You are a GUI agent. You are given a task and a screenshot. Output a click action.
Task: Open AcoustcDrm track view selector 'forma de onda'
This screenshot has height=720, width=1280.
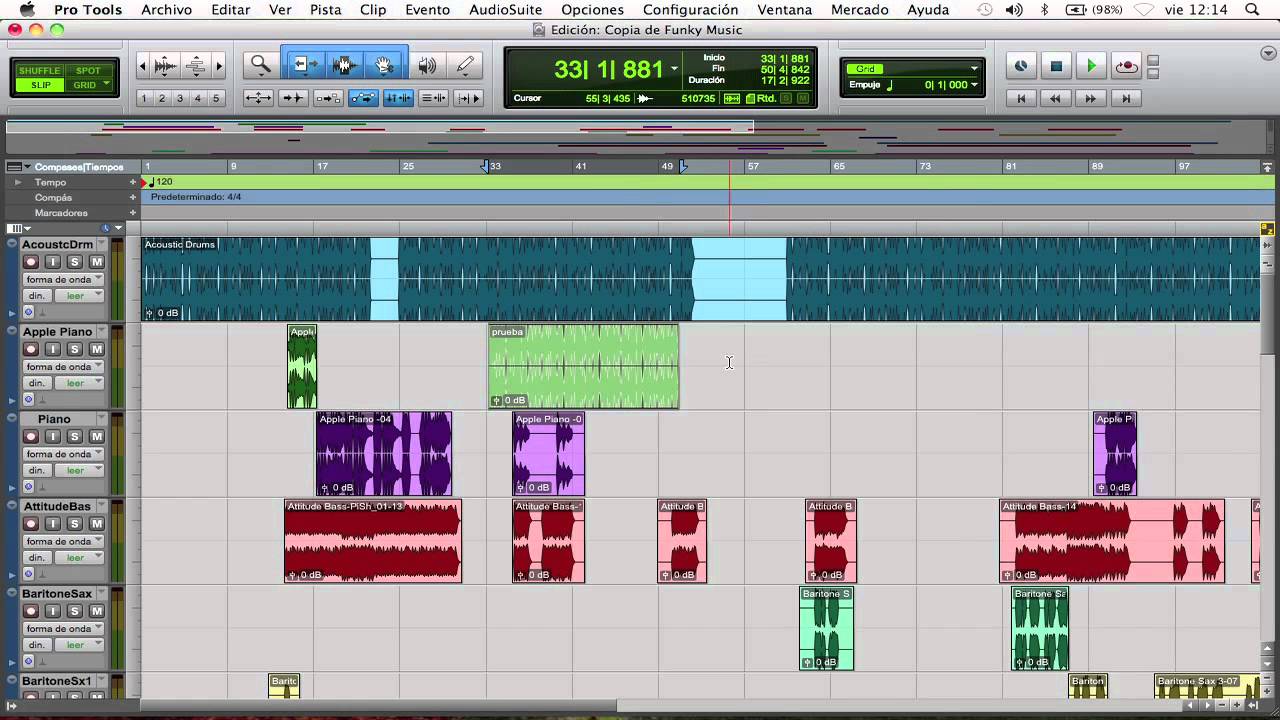tap(64, 279)
